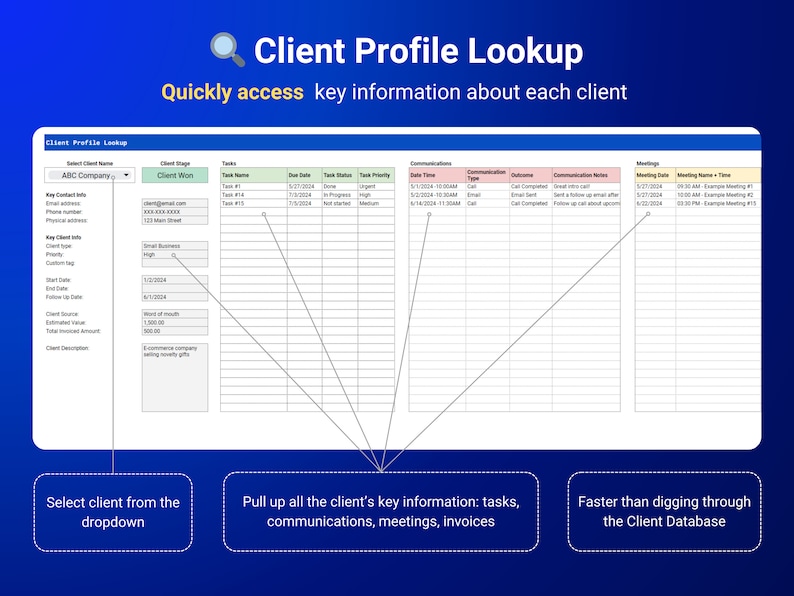
Task: Click the Communications section label
Action: [x=430, y=164]
